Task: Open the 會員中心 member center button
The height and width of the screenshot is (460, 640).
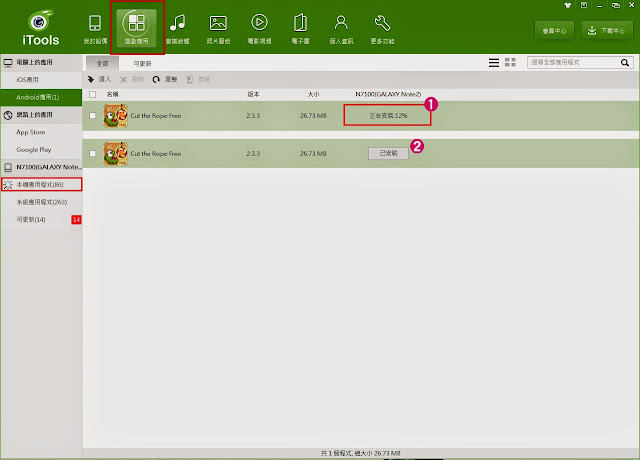Action: pyautogui.click(x=554, y=31)
